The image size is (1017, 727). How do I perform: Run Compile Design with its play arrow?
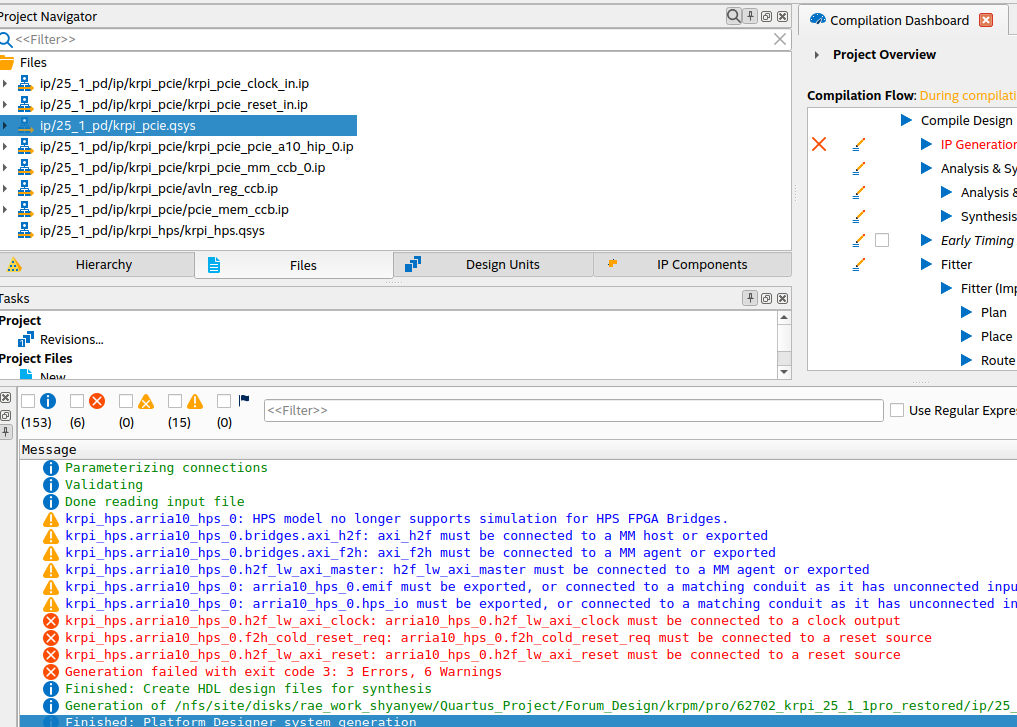906,120
